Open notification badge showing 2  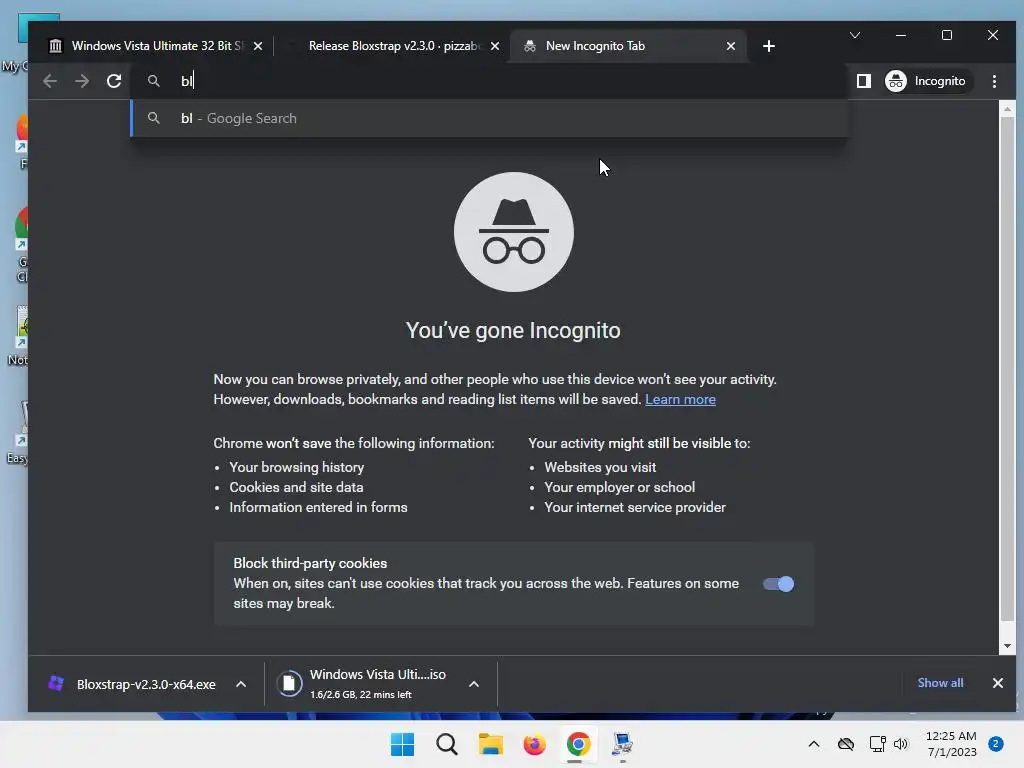pyautogui.click(x=996, y=744)
